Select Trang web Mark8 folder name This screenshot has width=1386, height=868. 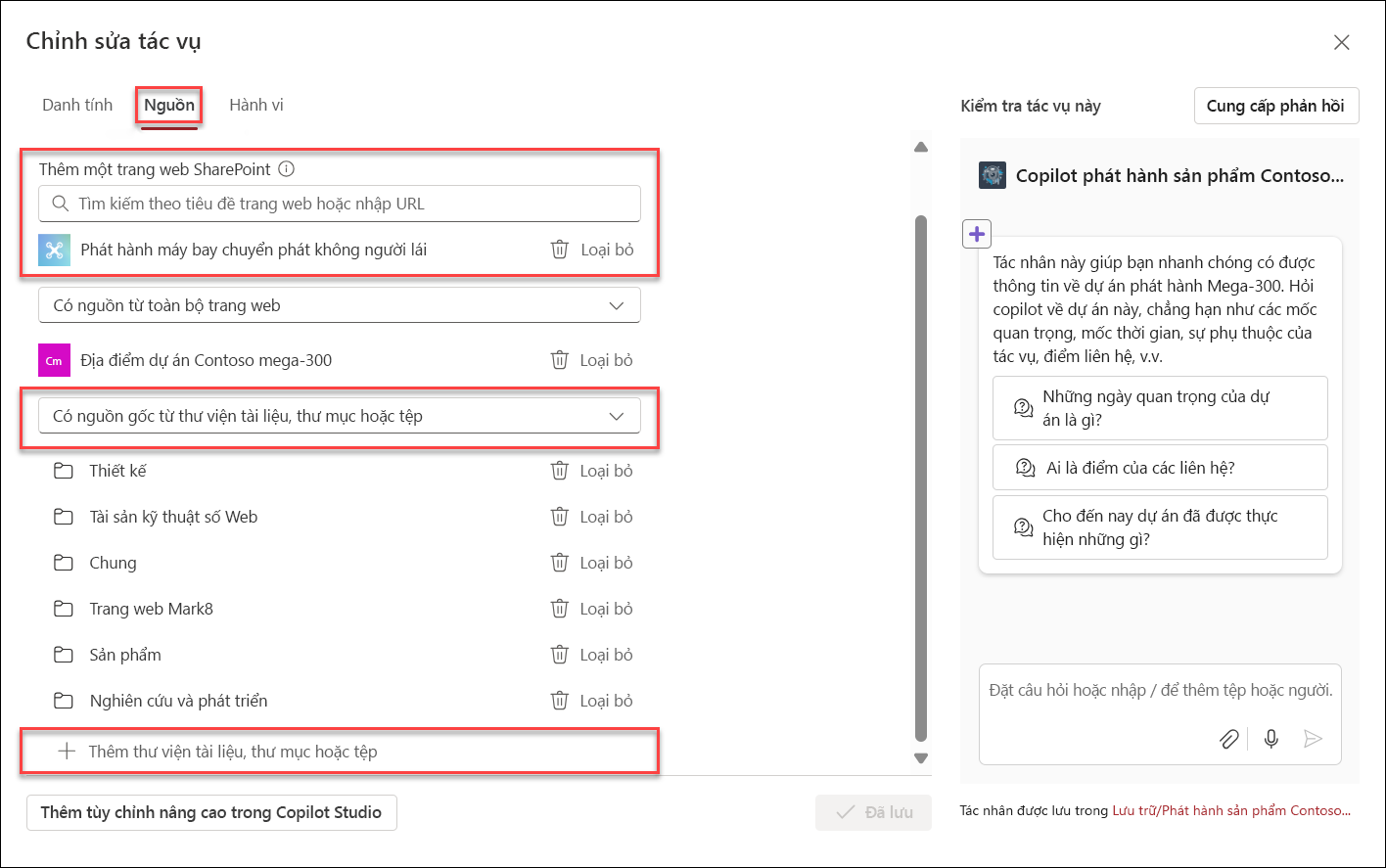(x=151, y=609)
